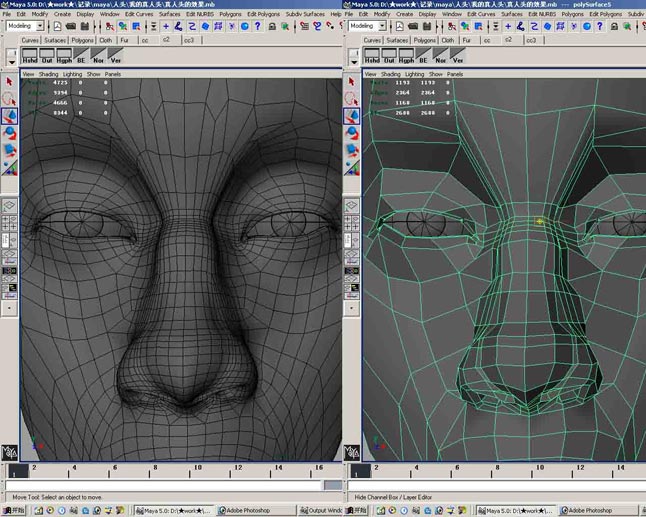Click highlight selection mode icon, left window

click(285, 26)
